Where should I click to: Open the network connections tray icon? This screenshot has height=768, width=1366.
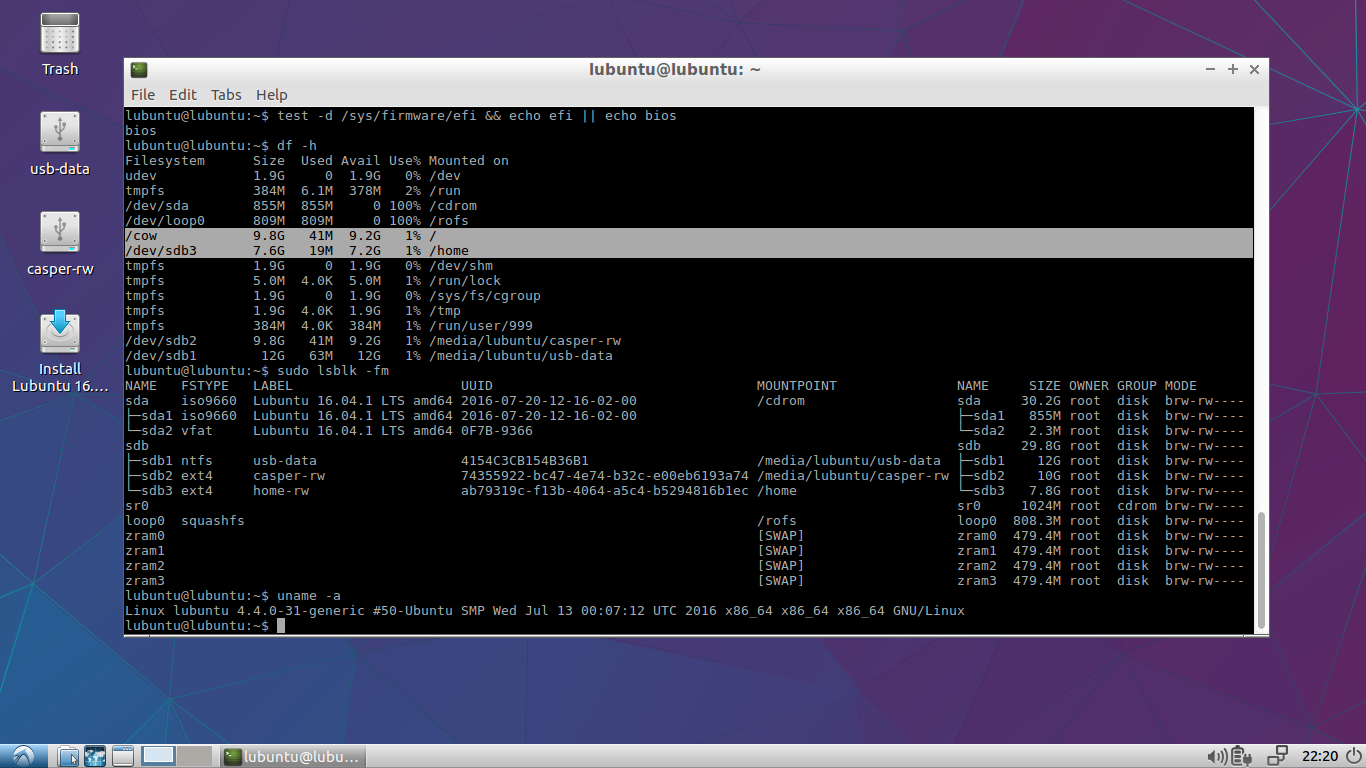coord(1278,756)
